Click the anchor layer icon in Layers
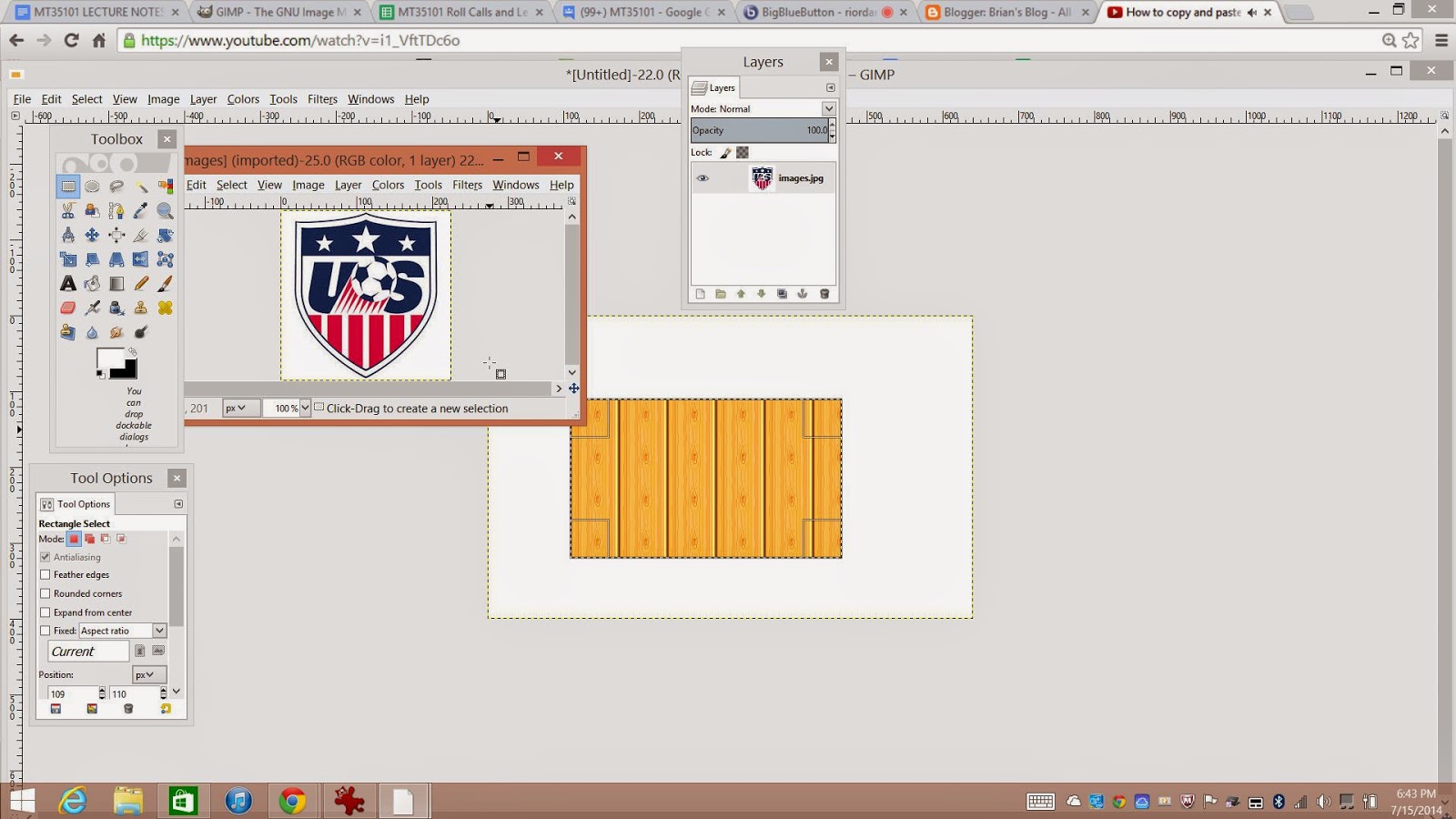 (803, 294)
